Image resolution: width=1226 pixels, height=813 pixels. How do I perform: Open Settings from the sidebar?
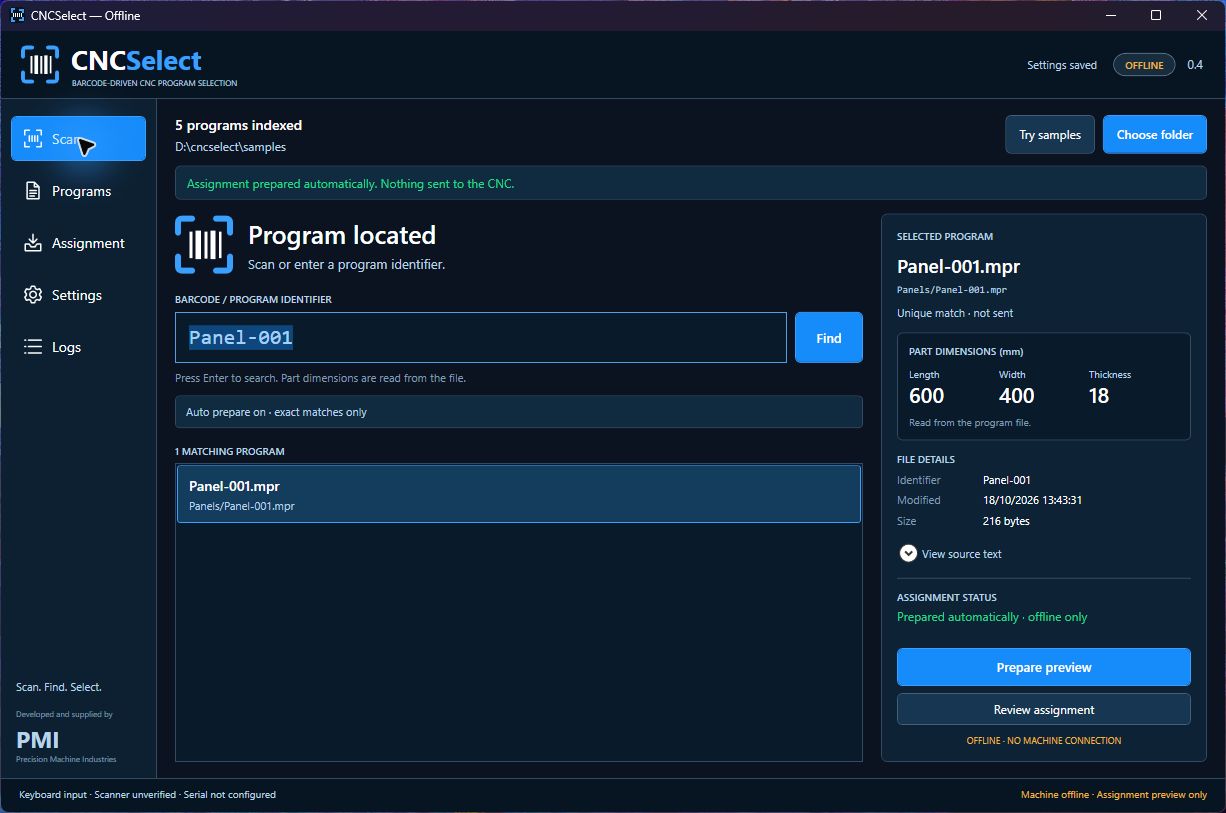pyautogui.click(x=78, y=295)
